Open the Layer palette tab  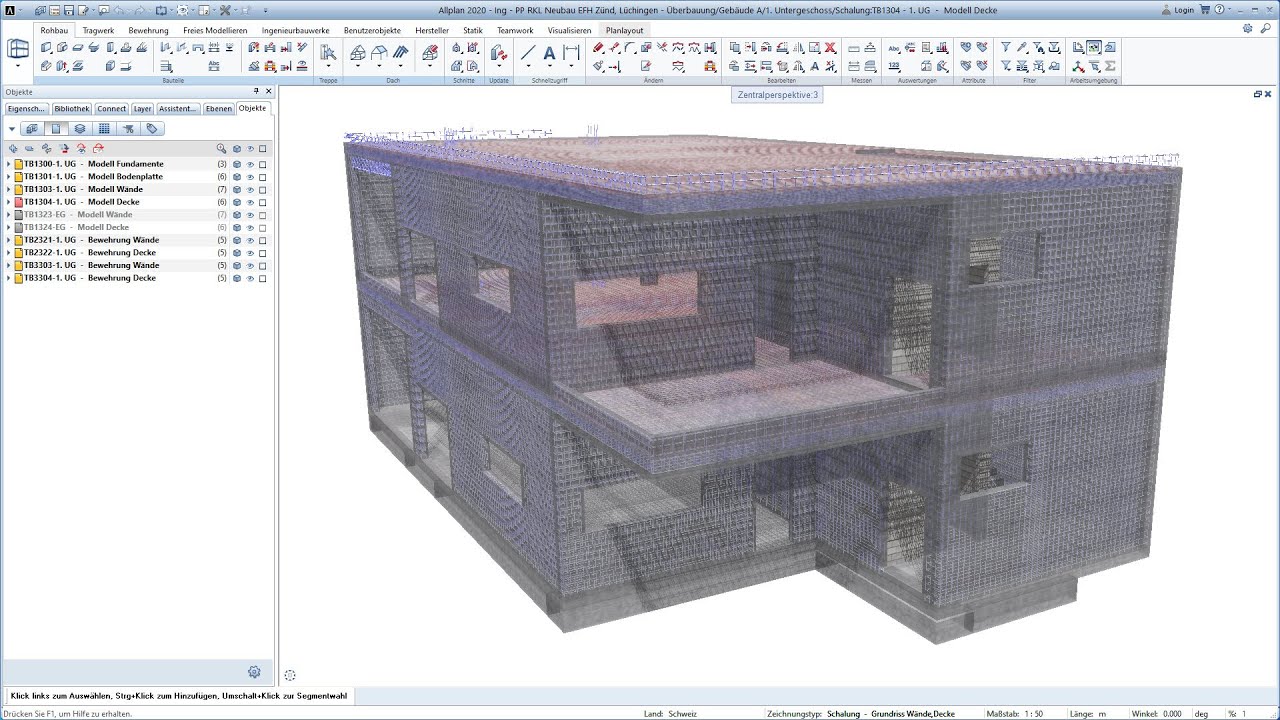(x=143, y=108)
